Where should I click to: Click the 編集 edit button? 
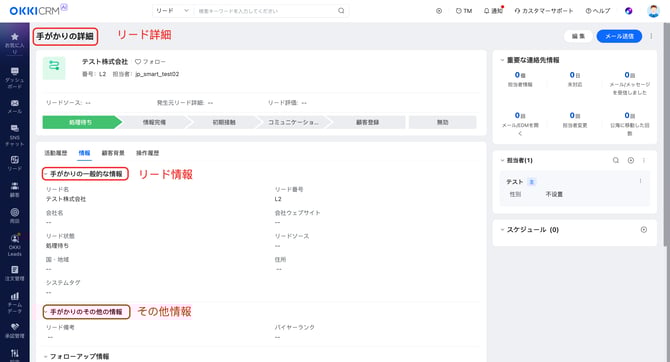click(x=578, y=36)
